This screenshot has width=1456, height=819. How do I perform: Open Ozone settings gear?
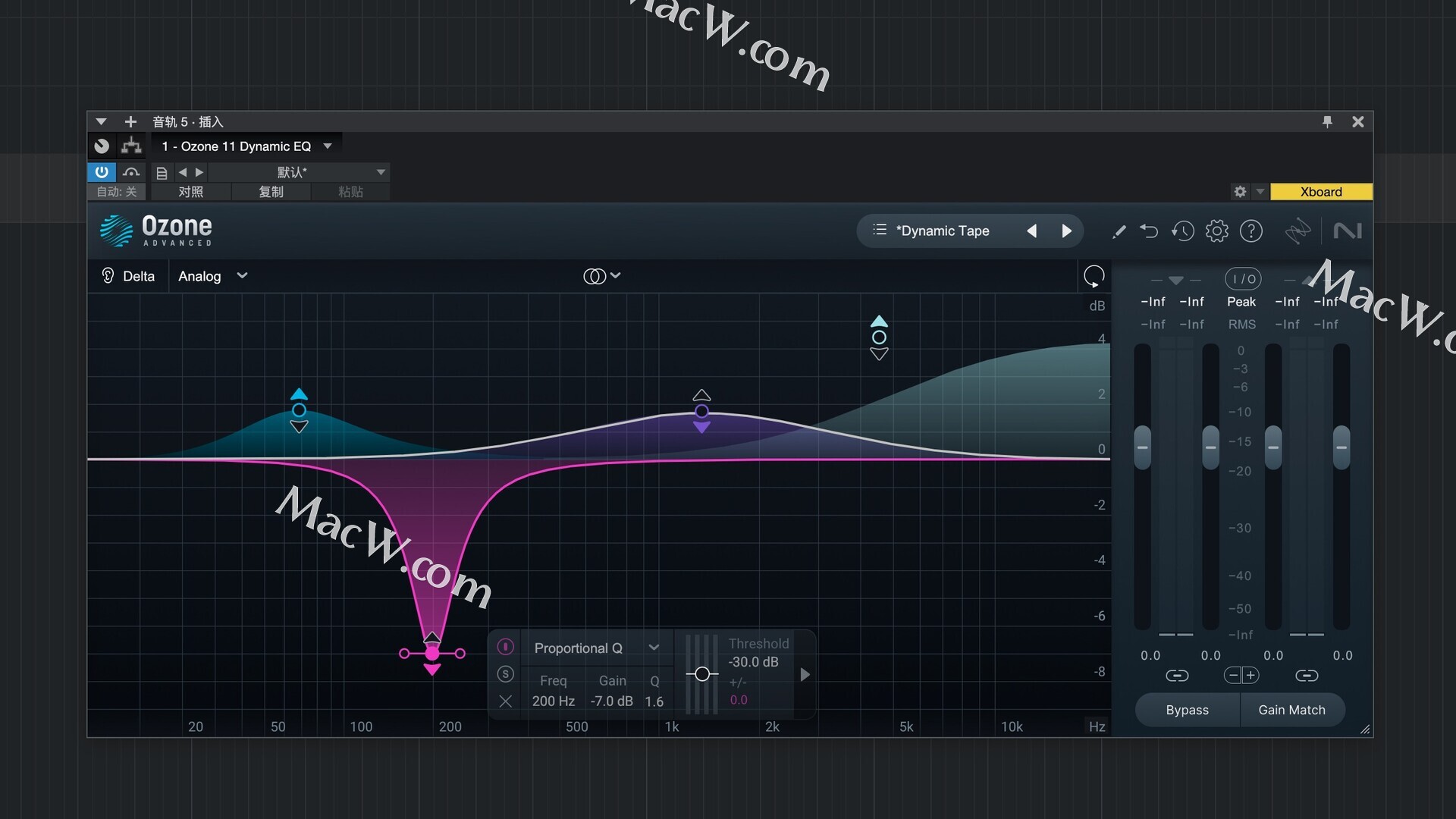(1216, 231)
